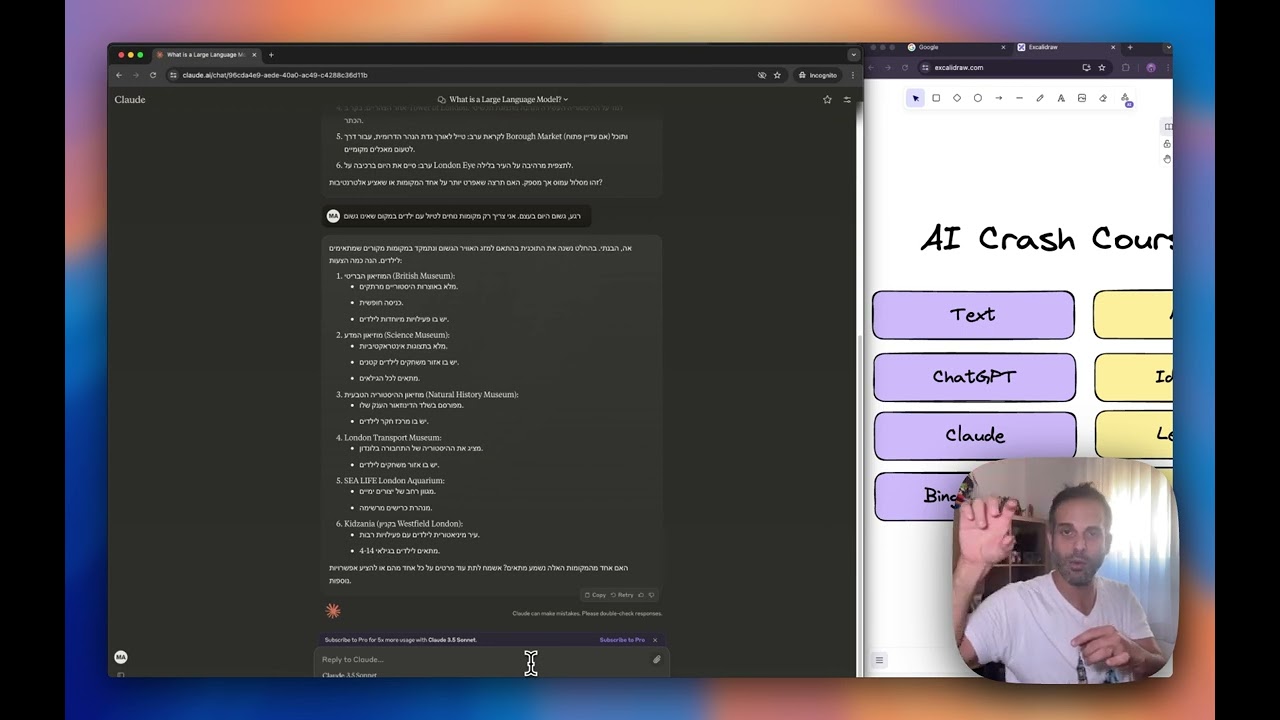Viewport: 1280px width, 720px height.
Task: Select the Ellipse tool in Excalidraw
Action: click(x=978, y=98)
